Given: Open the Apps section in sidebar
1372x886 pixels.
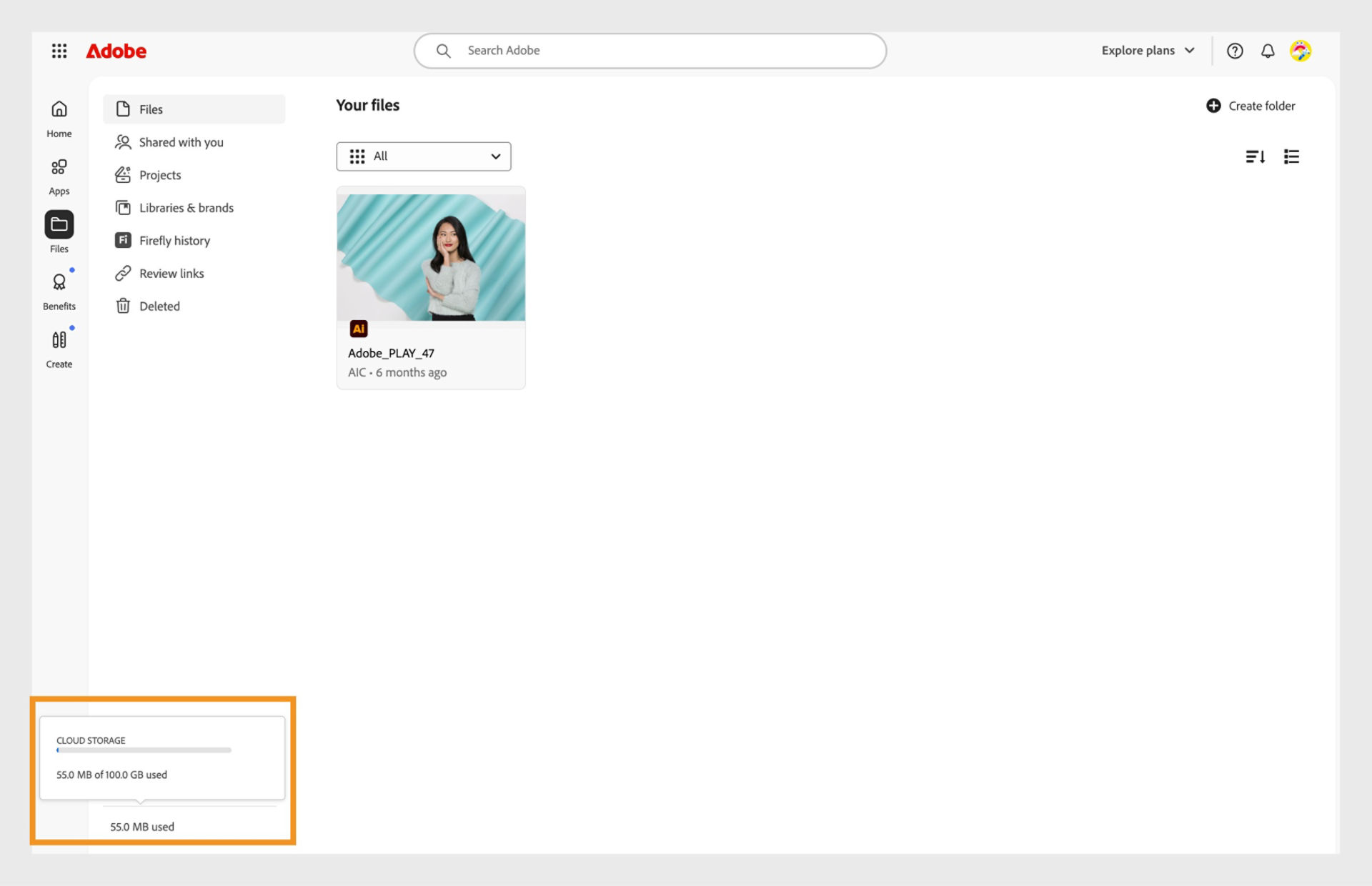Looking at the screenshot, I should [x=59, y=174].
